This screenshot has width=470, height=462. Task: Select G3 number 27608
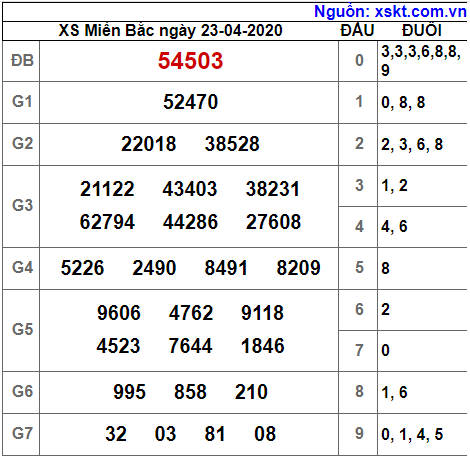tap(273, 222)
